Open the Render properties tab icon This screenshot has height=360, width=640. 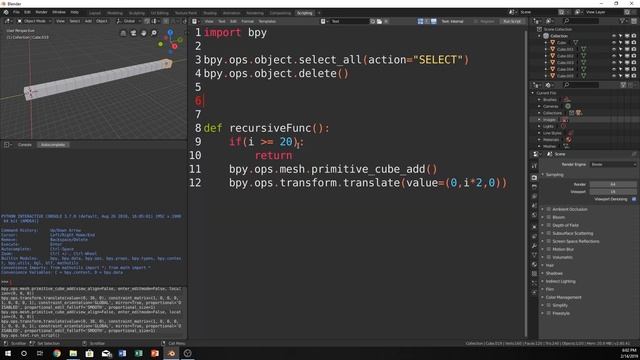tap(534, 178)
